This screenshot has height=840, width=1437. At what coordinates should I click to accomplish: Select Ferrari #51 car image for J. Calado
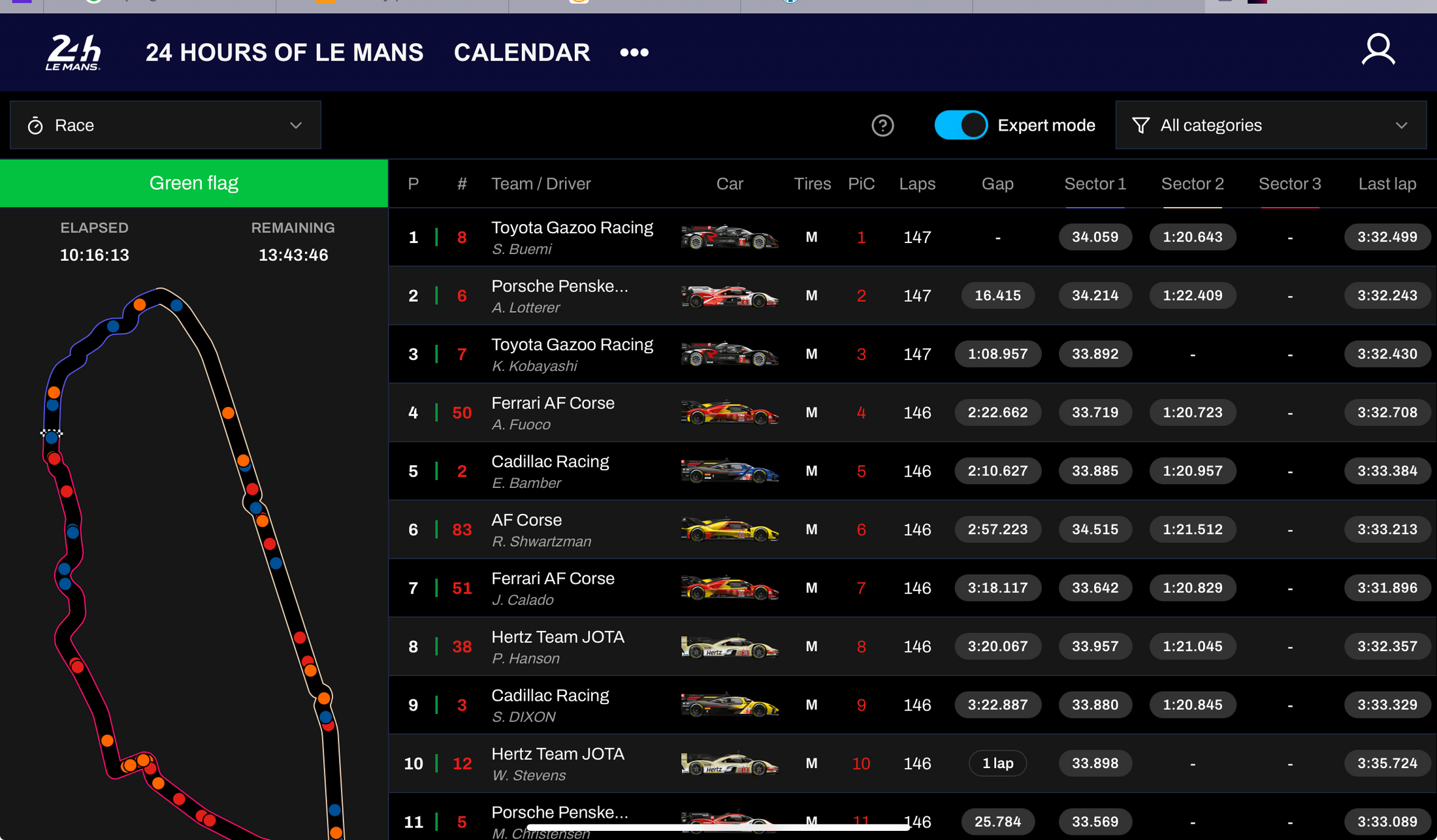click(730, 588)
